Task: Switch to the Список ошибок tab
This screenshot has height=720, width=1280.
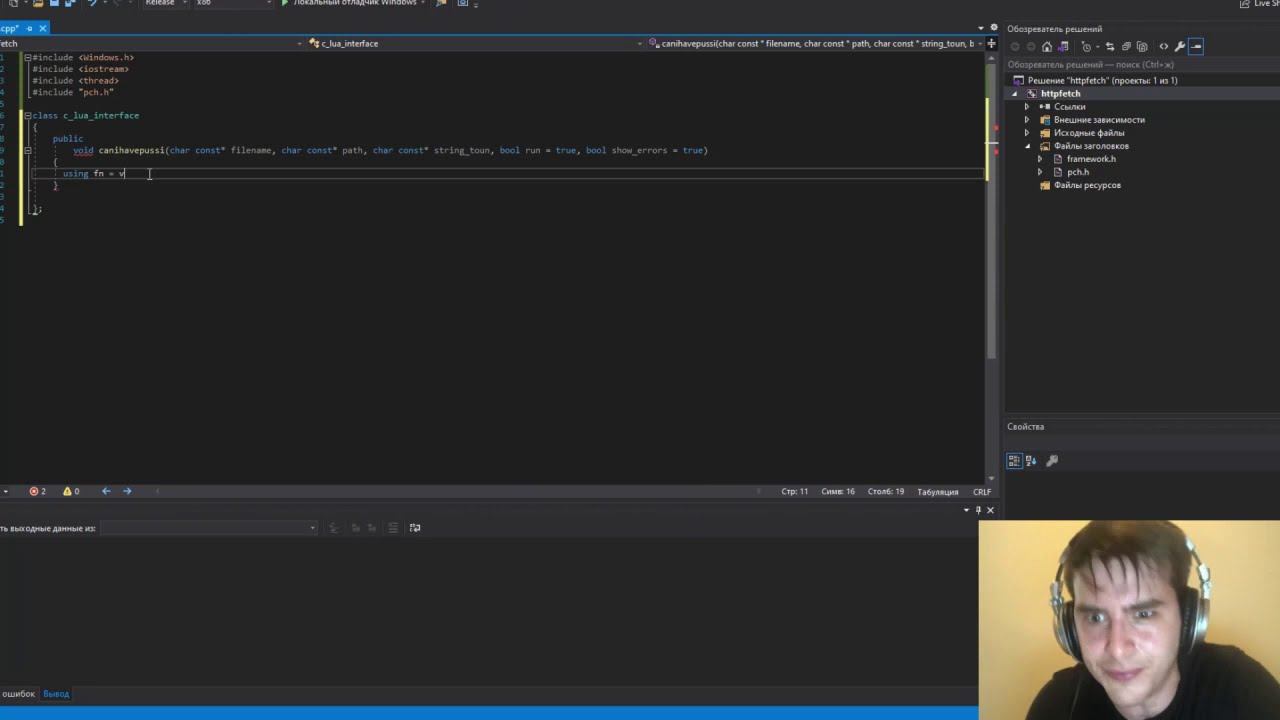Action: (x=18, y=694)
